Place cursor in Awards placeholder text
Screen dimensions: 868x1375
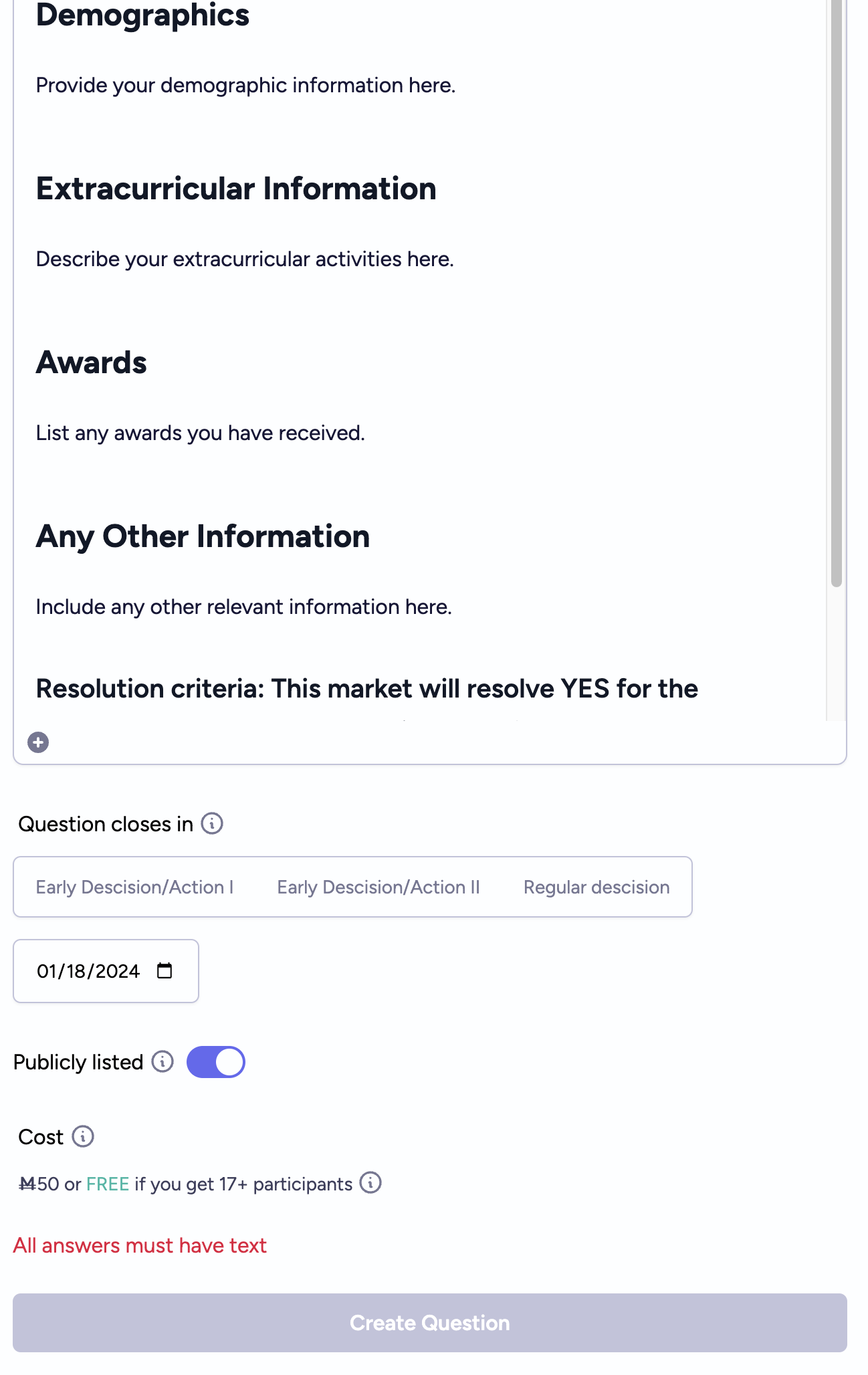tap(201, 433)
